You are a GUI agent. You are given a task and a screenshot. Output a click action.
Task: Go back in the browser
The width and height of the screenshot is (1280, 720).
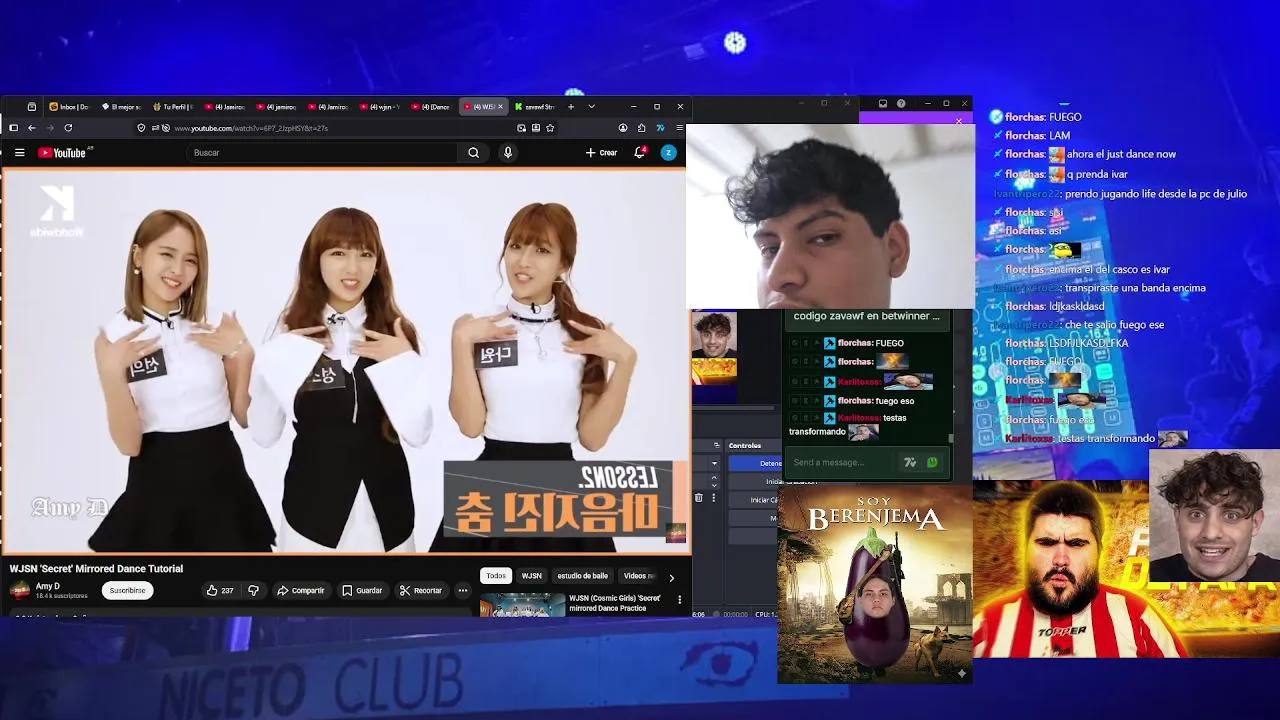[x=32, y=128]
